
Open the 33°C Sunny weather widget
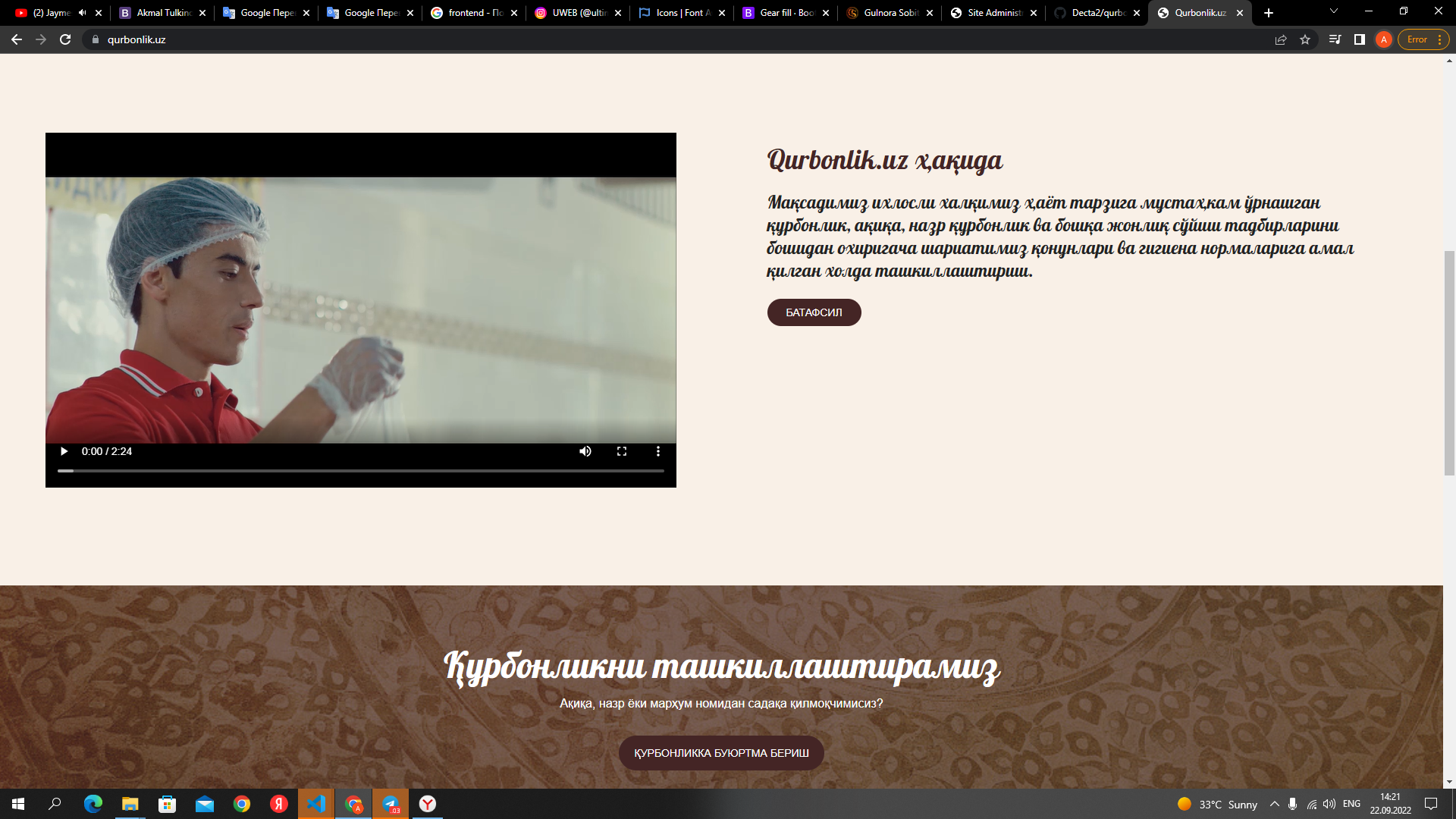click(1217, 804)
